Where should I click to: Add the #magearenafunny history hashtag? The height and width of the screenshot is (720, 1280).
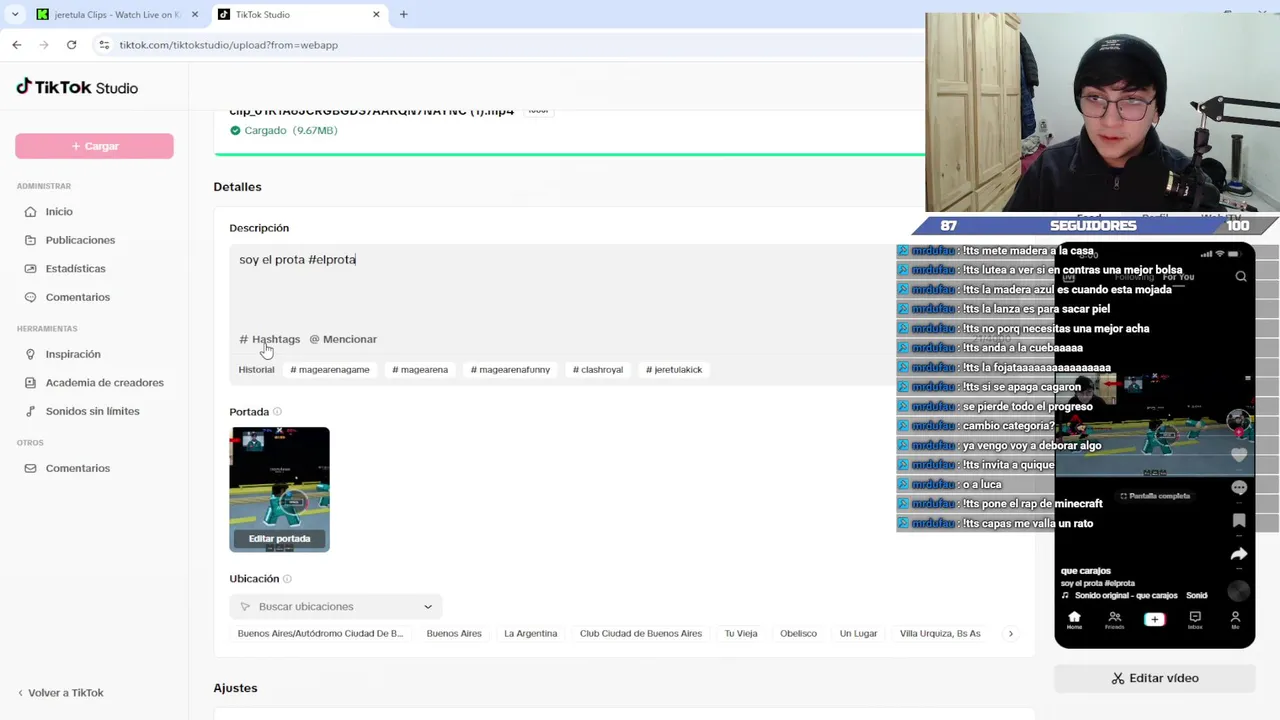tap(511, 370)
